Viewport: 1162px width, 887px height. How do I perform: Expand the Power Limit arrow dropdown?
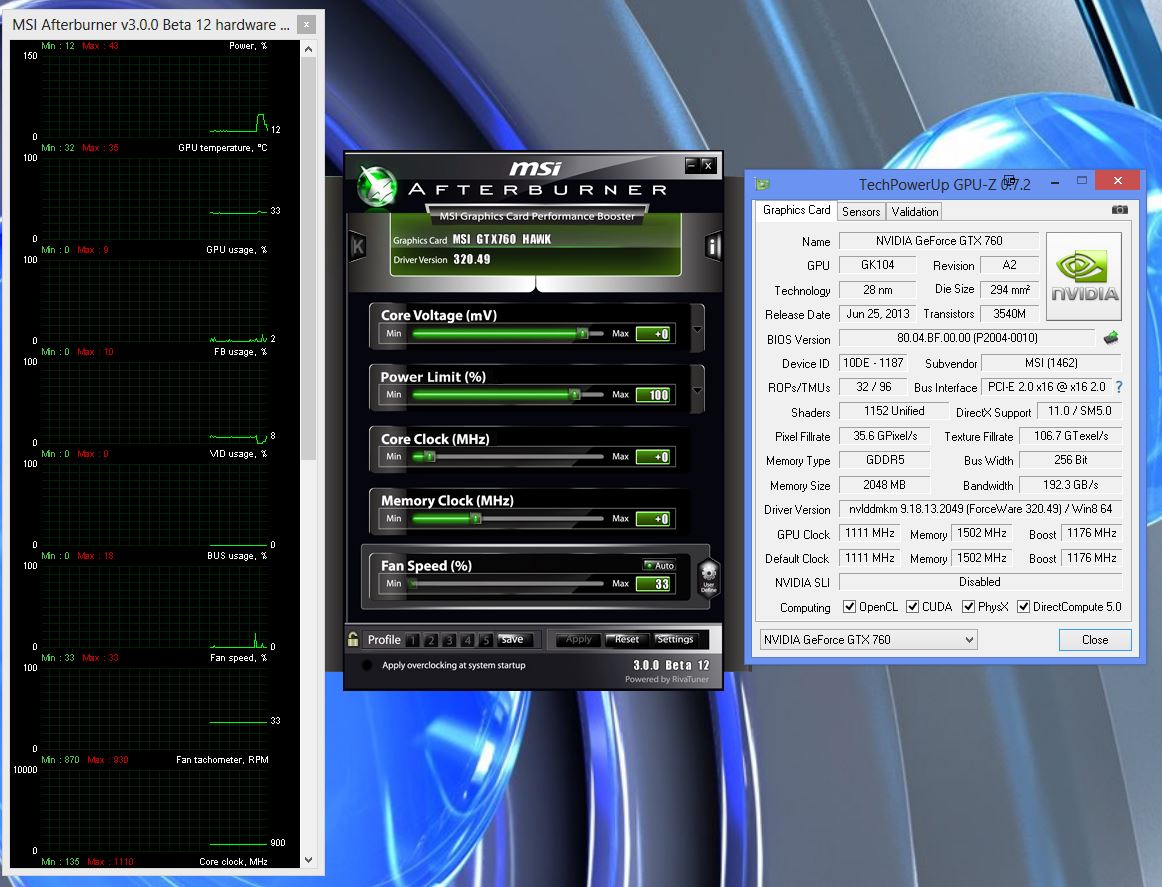click(x=697, y=391)
